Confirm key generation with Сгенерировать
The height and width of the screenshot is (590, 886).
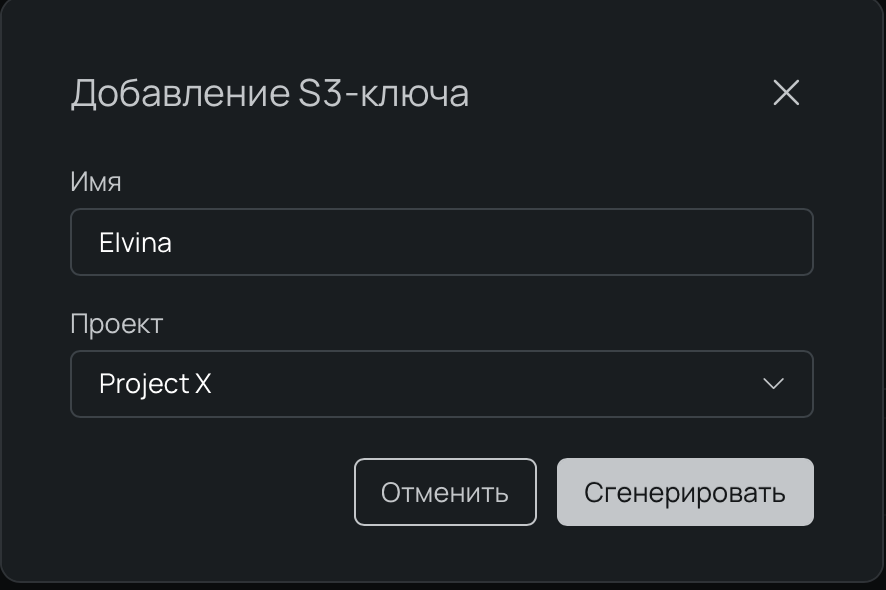click(684, 491)
